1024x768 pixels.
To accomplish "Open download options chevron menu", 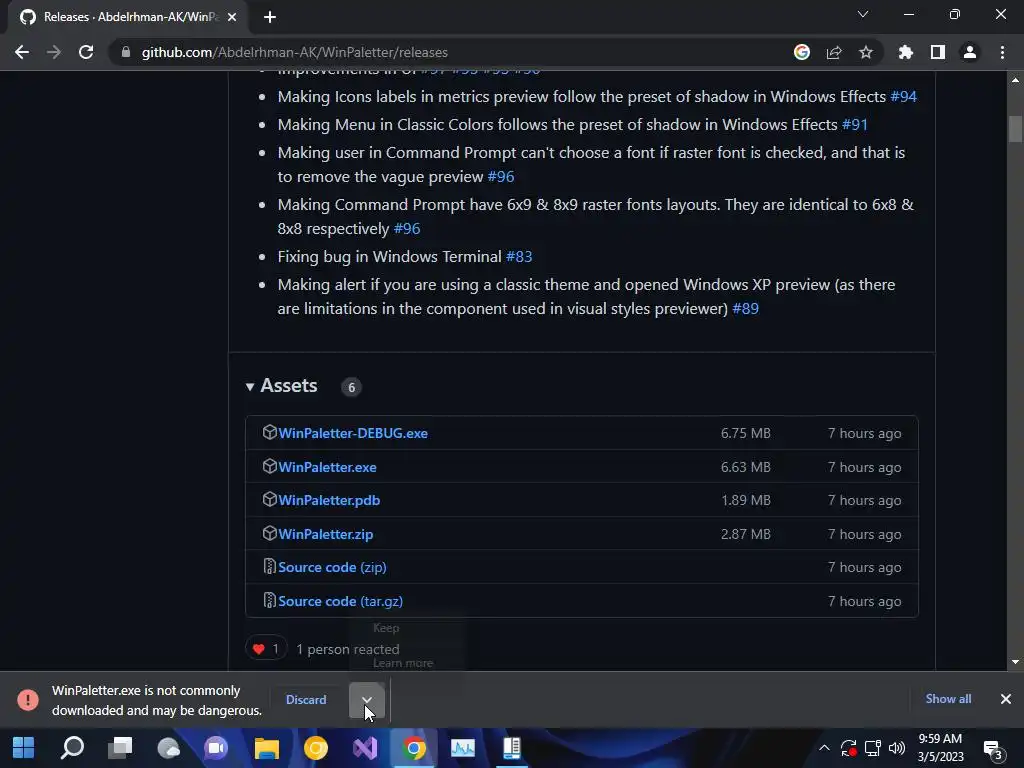I will [366, 699].
